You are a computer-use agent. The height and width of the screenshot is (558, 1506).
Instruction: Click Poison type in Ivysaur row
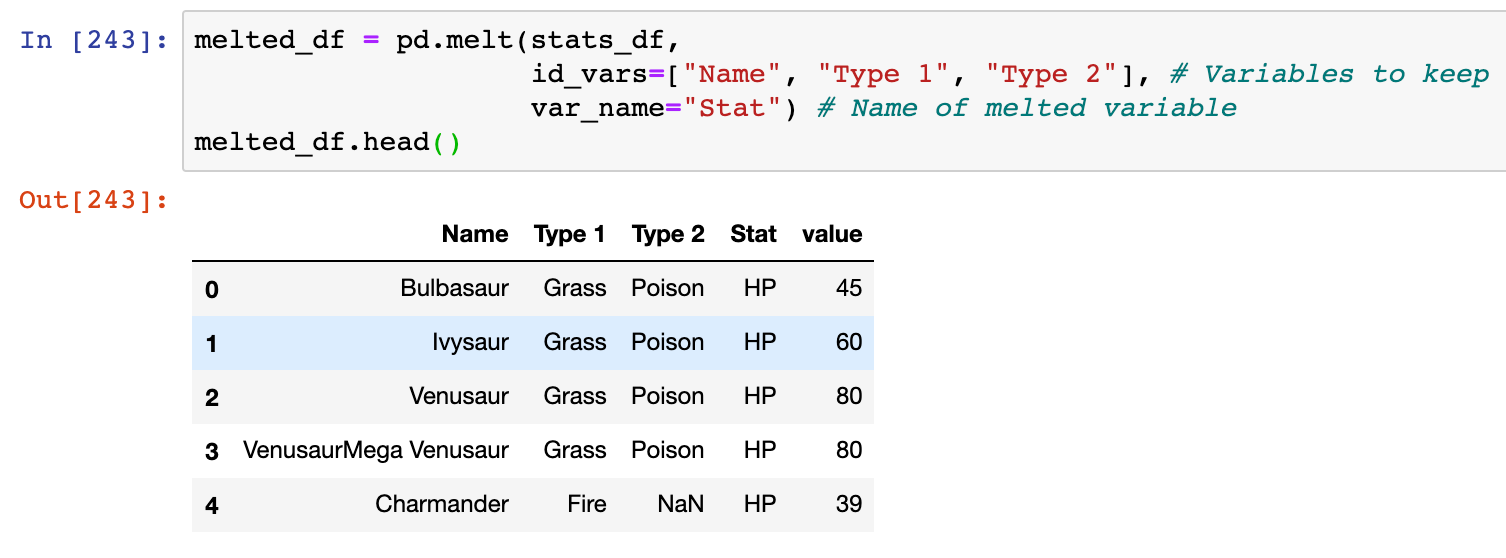tap(668, 342)
